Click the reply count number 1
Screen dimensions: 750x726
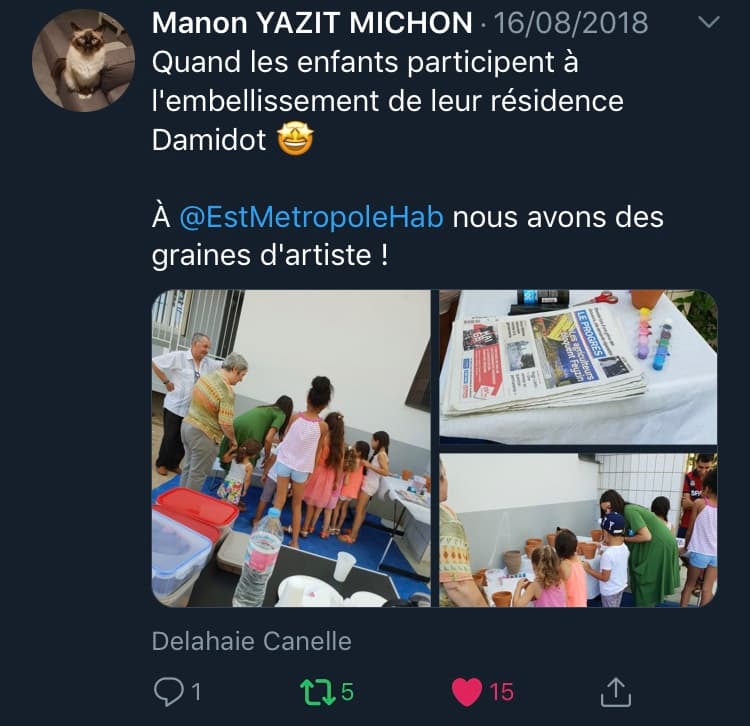[x=196, y=692]
